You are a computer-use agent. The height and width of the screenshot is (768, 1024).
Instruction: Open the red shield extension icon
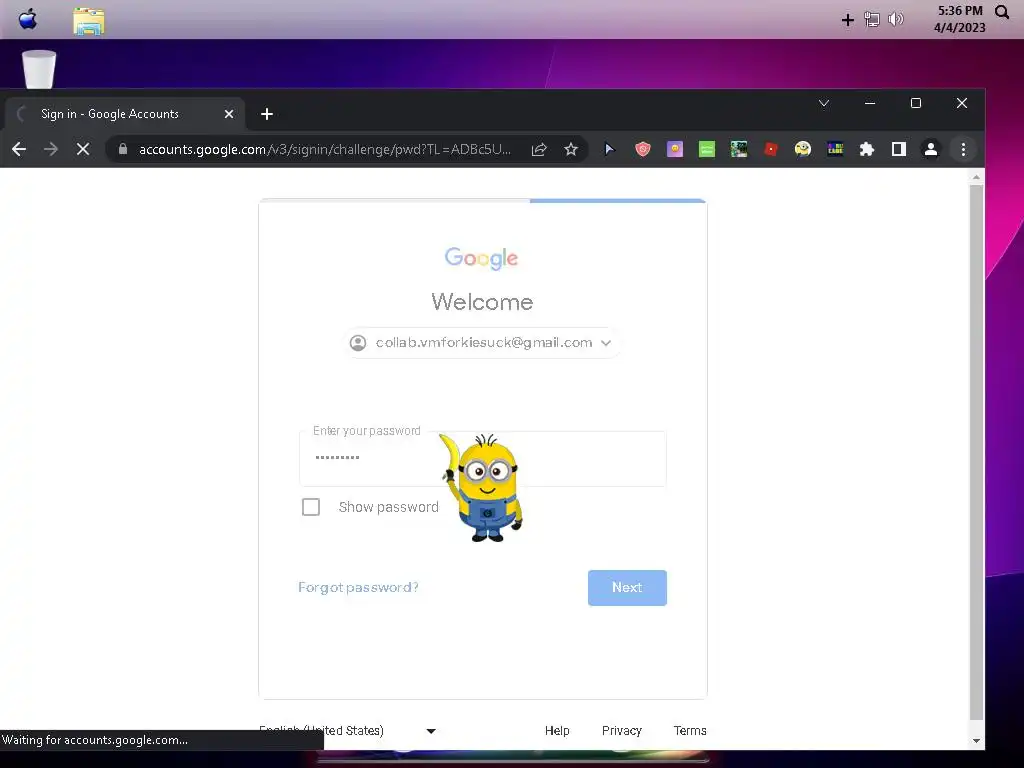[x=643, y=150]
